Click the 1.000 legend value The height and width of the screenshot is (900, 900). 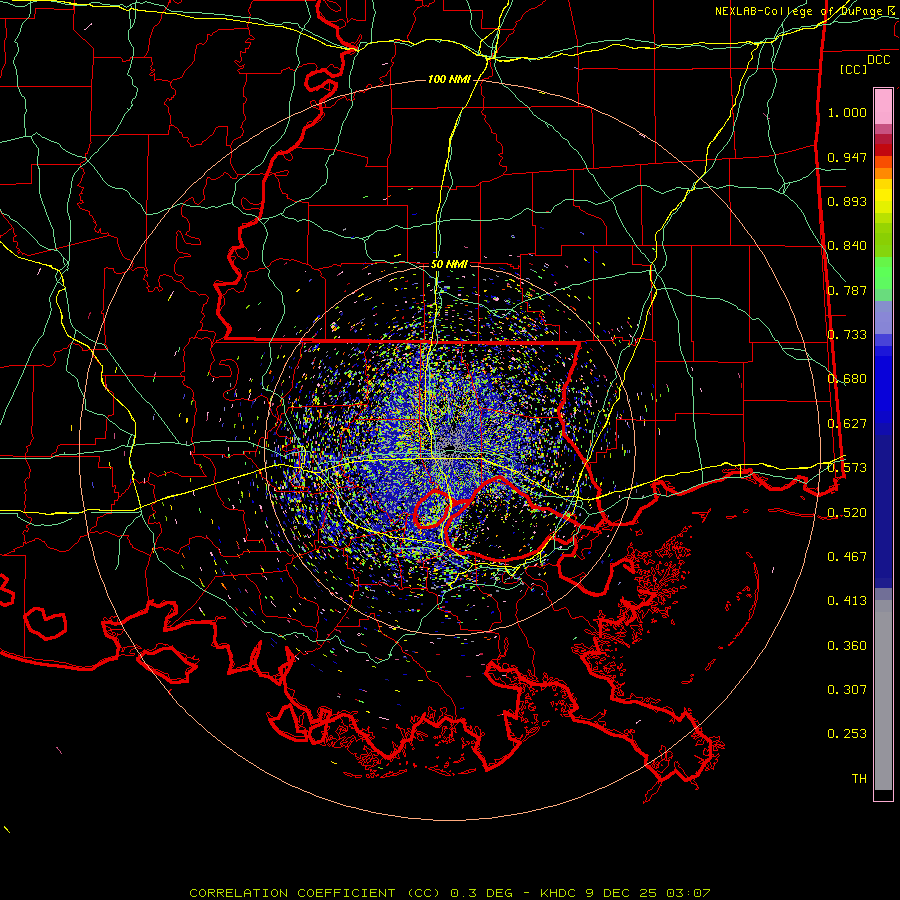tap(847, 112)
